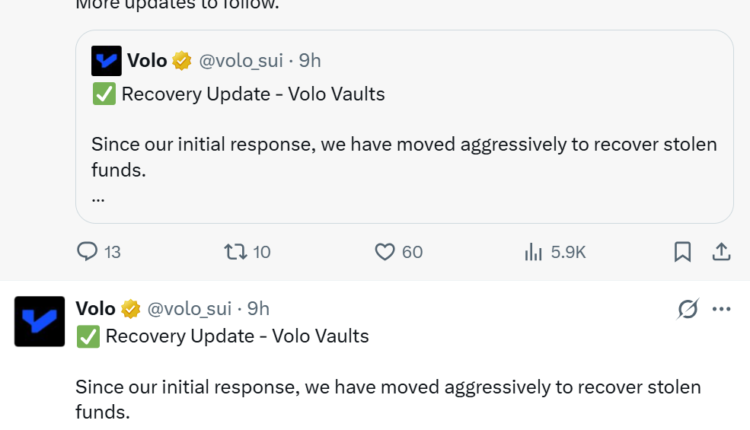Open the lower tweet's Recovery Update text
750x430 pixels.
(x=236, y=337)
